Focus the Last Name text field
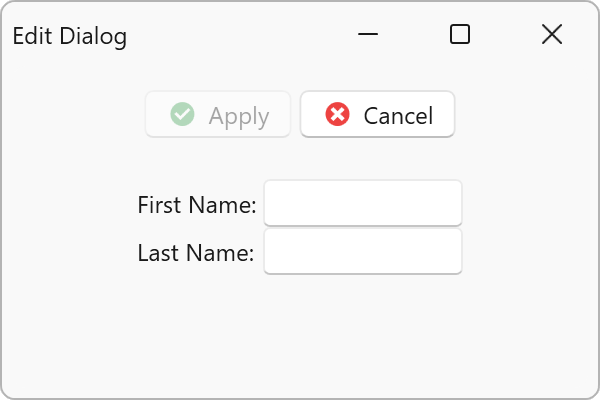The image size is (600, 400). (x=362, y=252)
